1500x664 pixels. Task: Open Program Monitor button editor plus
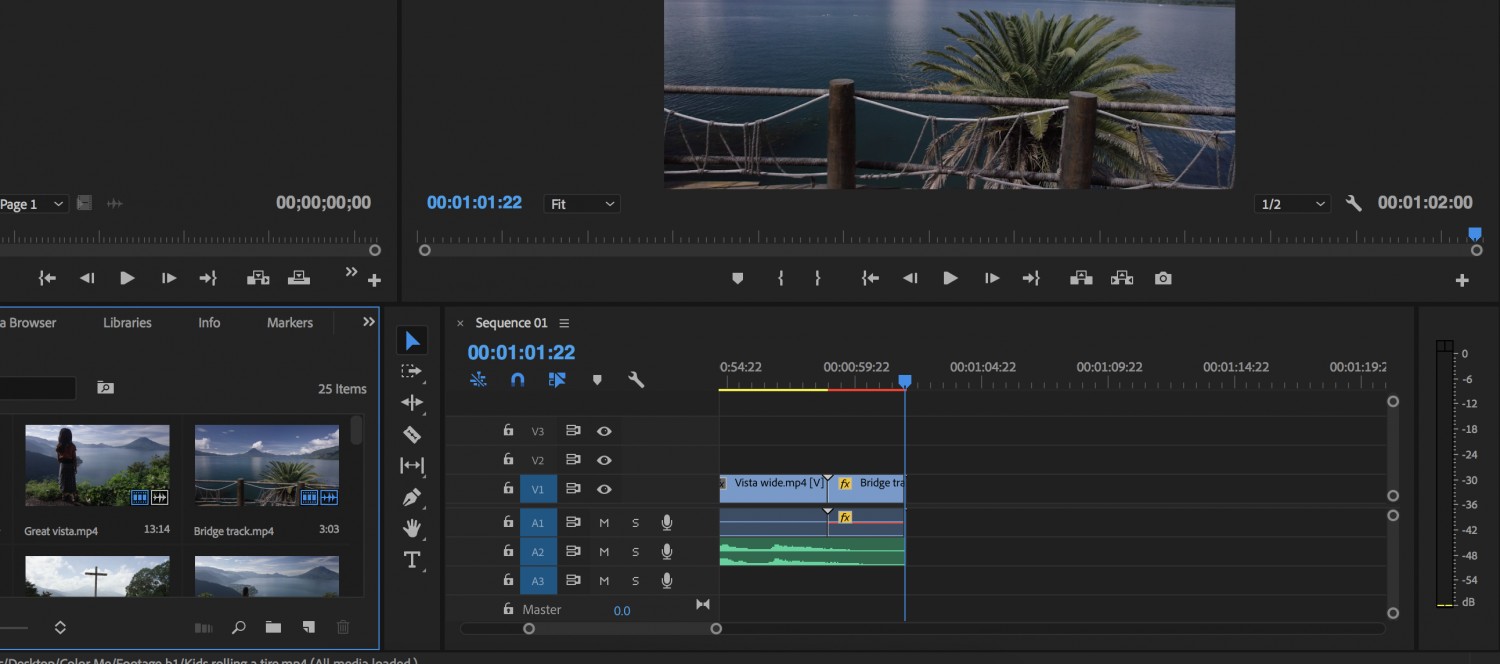pyautogui.click(x=1462, y=280)
